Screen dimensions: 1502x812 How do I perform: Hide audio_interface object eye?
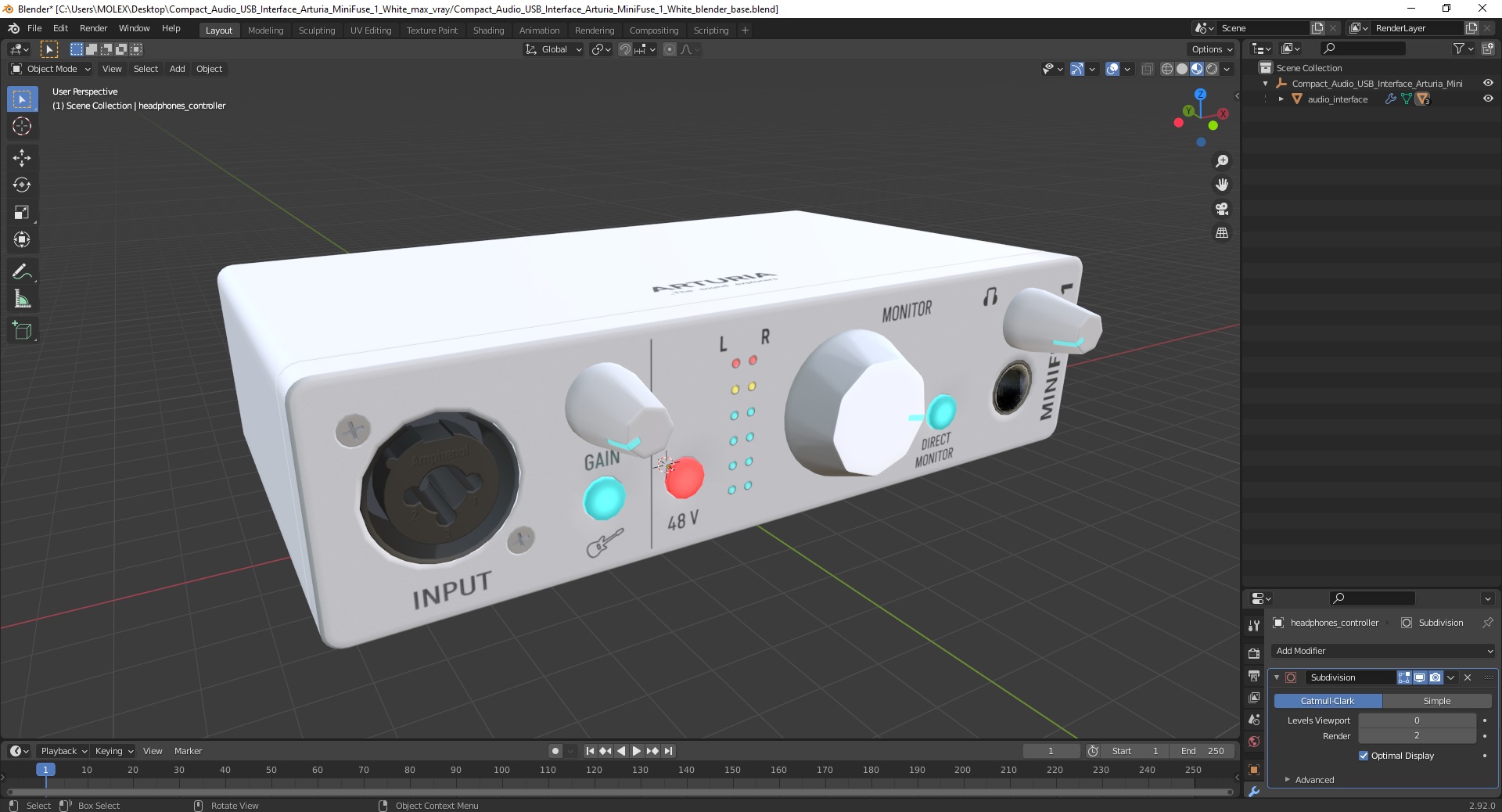pyautogui.click(x=1488, y=99)
